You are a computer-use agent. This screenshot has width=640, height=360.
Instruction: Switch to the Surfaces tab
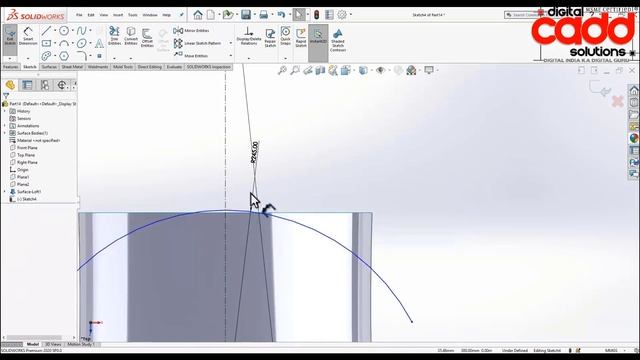coord(49,67)
